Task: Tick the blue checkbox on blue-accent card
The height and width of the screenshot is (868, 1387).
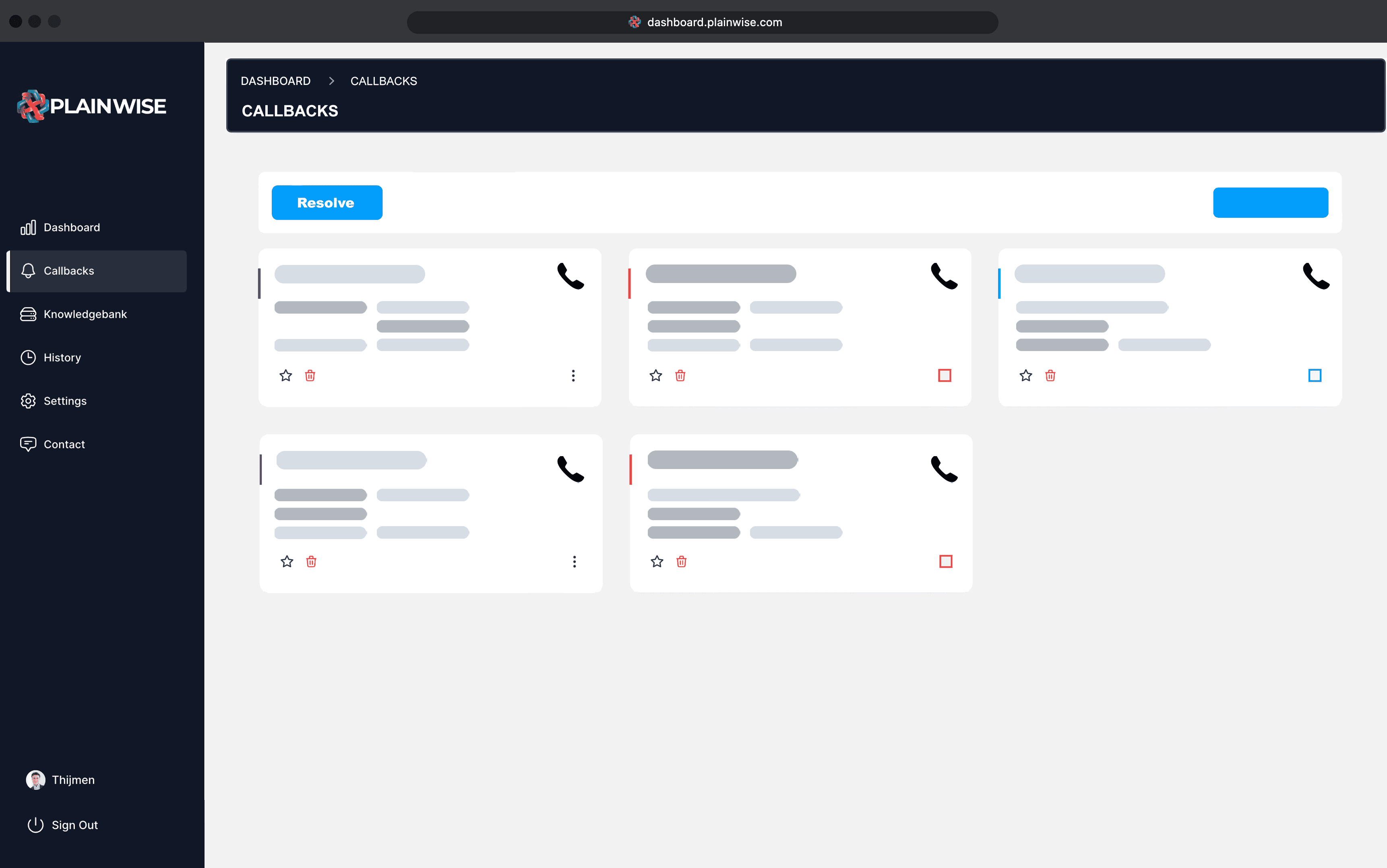Action: point(1315,376)
